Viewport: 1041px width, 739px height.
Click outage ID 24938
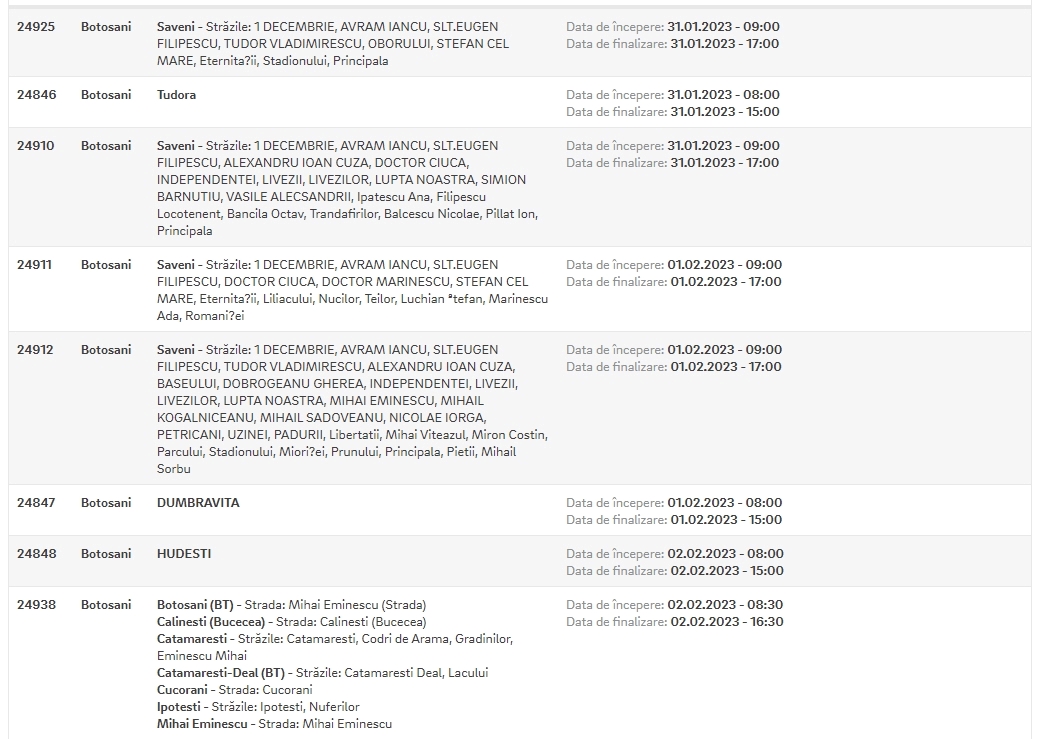(x=37, y=605)
